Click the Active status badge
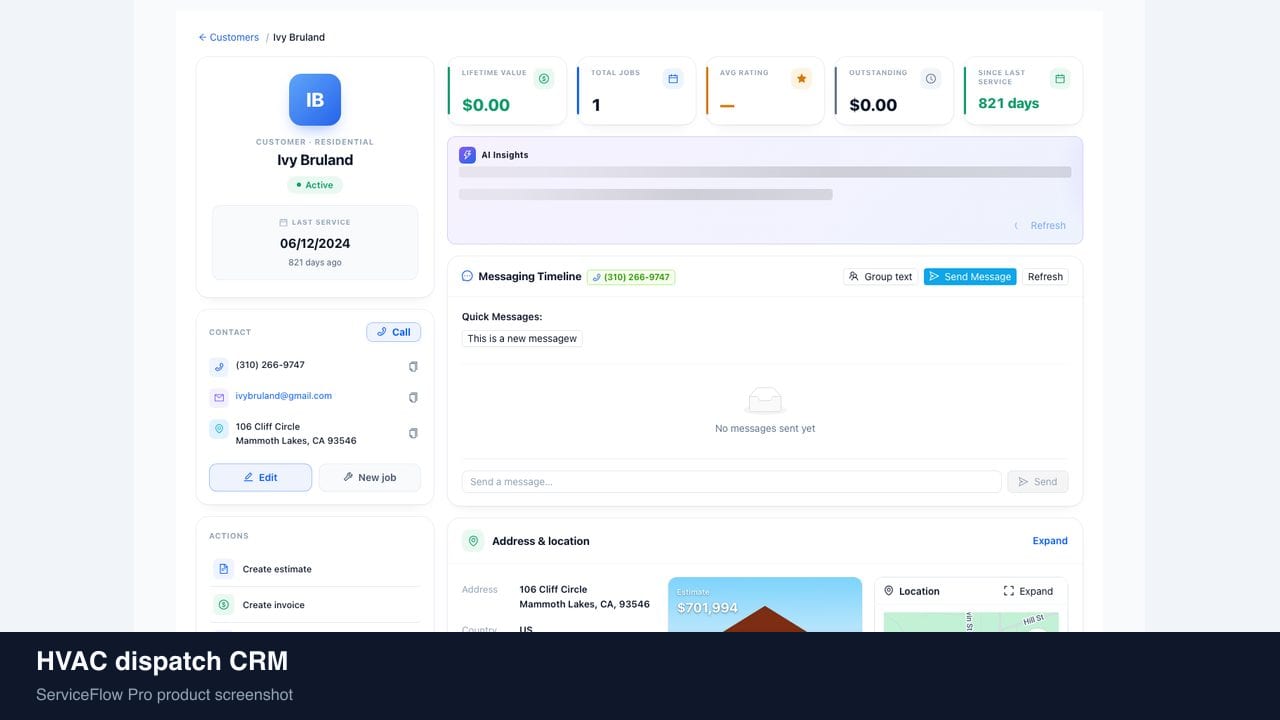The width and height of the screenshot is (1280, 720). [x=315, y=185]
